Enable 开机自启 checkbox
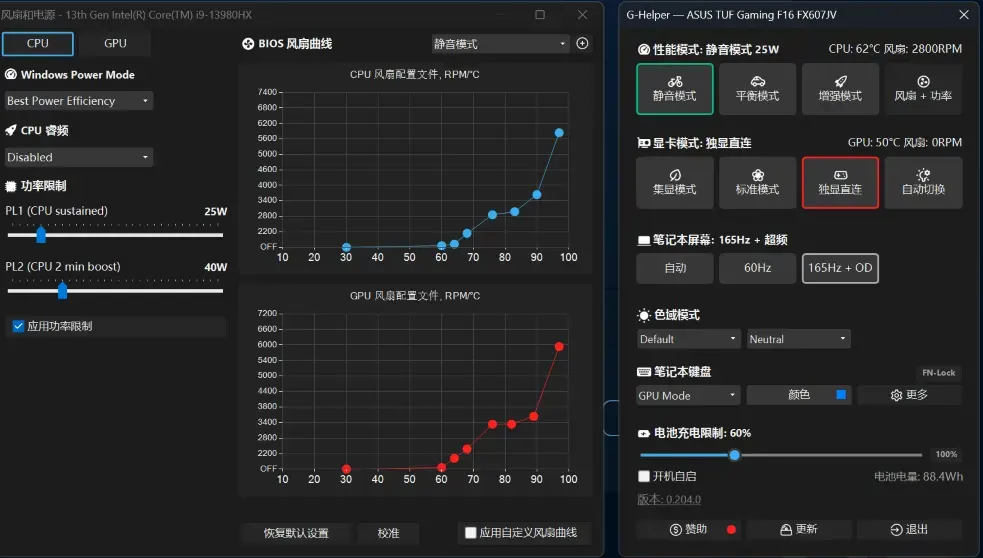The image size is (983, 558). pyautogui.click(x=644, y=476)
